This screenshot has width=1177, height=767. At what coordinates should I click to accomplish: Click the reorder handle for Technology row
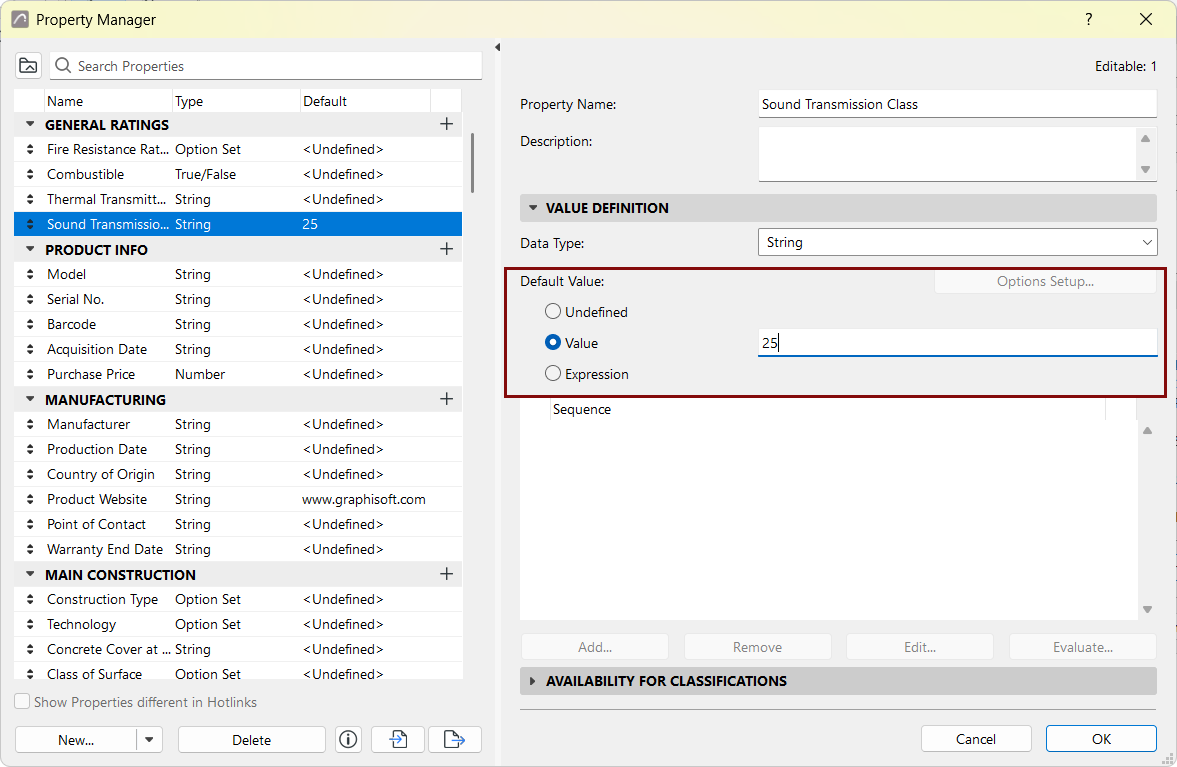pyautogui.click(x=30, y=624)
